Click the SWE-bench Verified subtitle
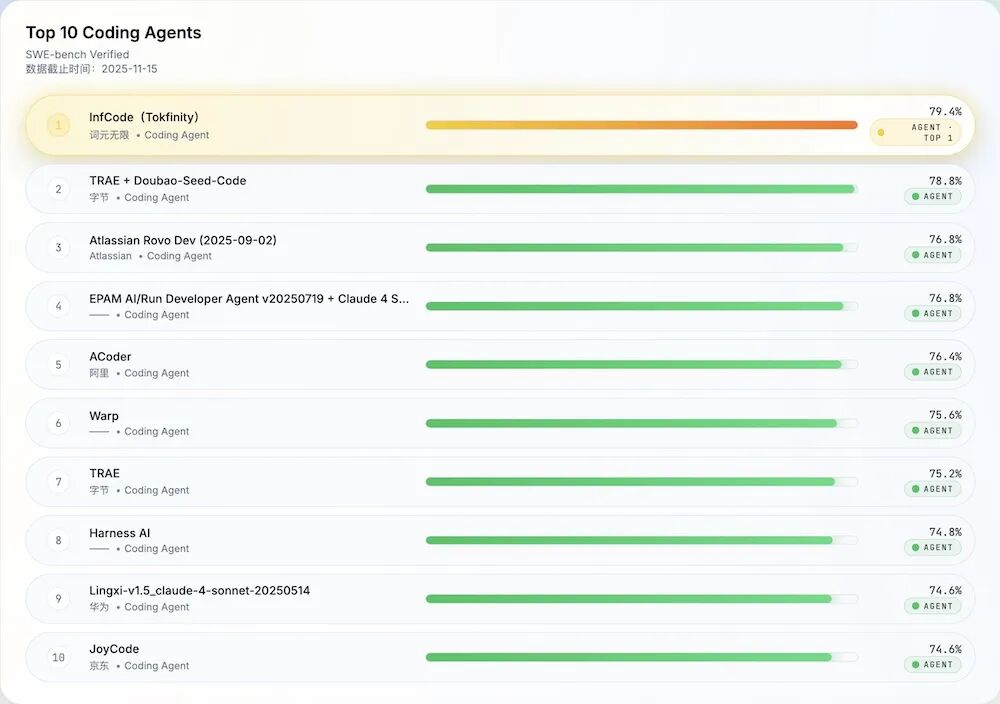This screenshot has width=1000, height=704. 77,54
